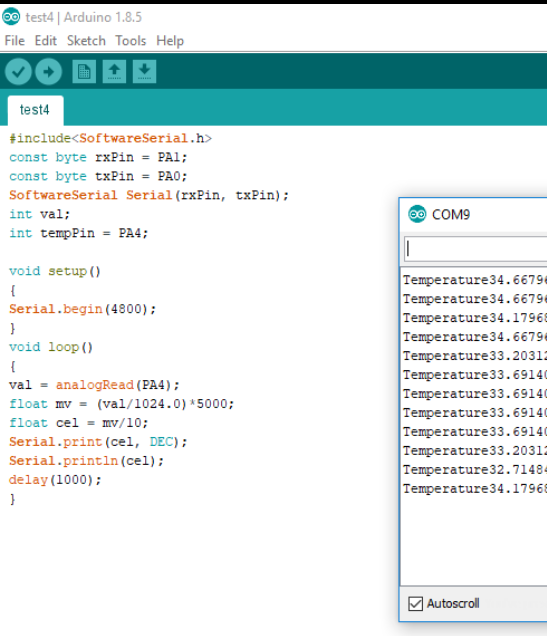Select the test4 sketch tab
547x636 pixels.
pos(35,110)
